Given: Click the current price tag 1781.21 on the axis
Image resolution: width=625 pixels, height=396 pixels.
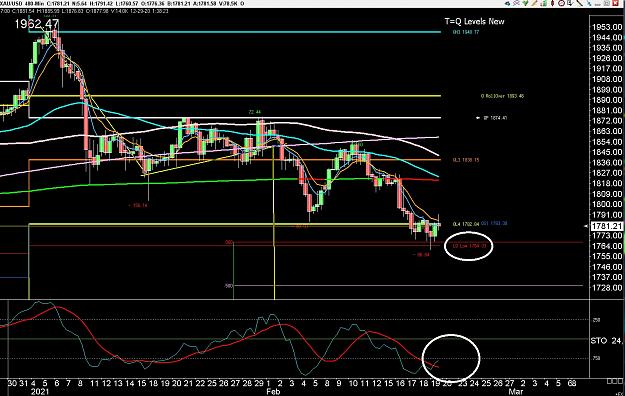Looking at the screenshot, I should click(606, 226).
